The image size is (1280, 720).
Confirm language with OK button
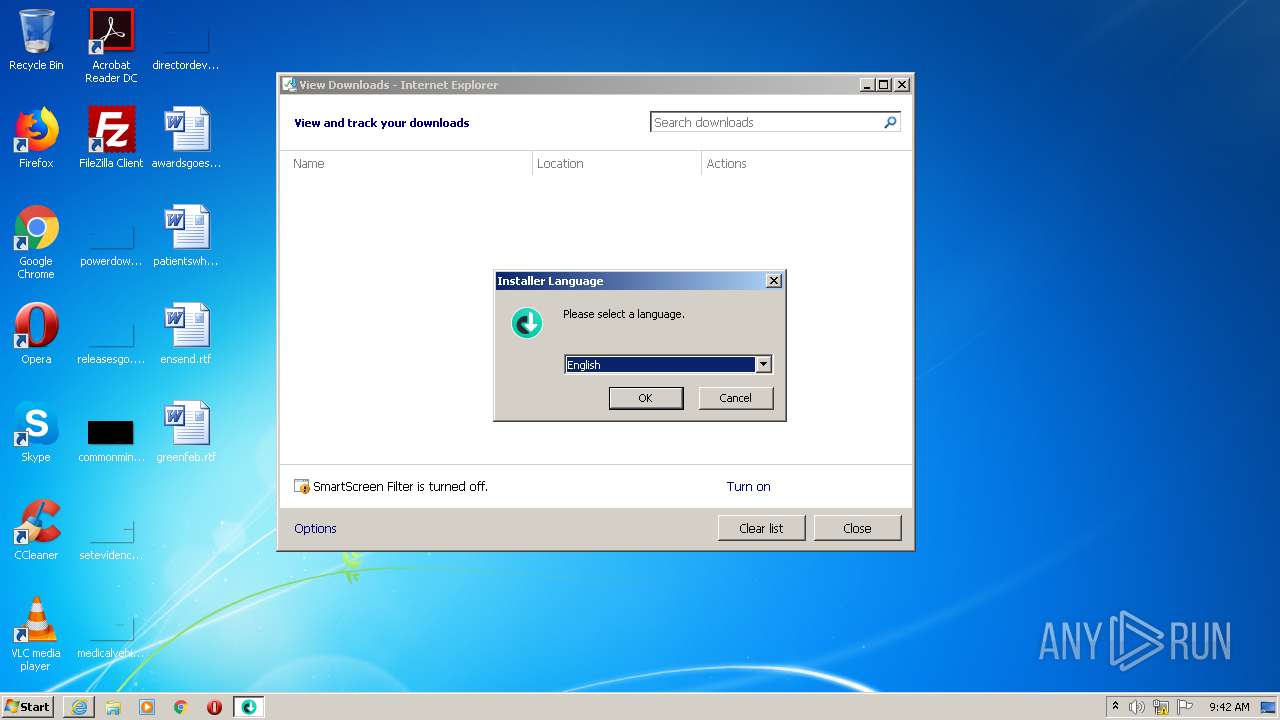646,398
